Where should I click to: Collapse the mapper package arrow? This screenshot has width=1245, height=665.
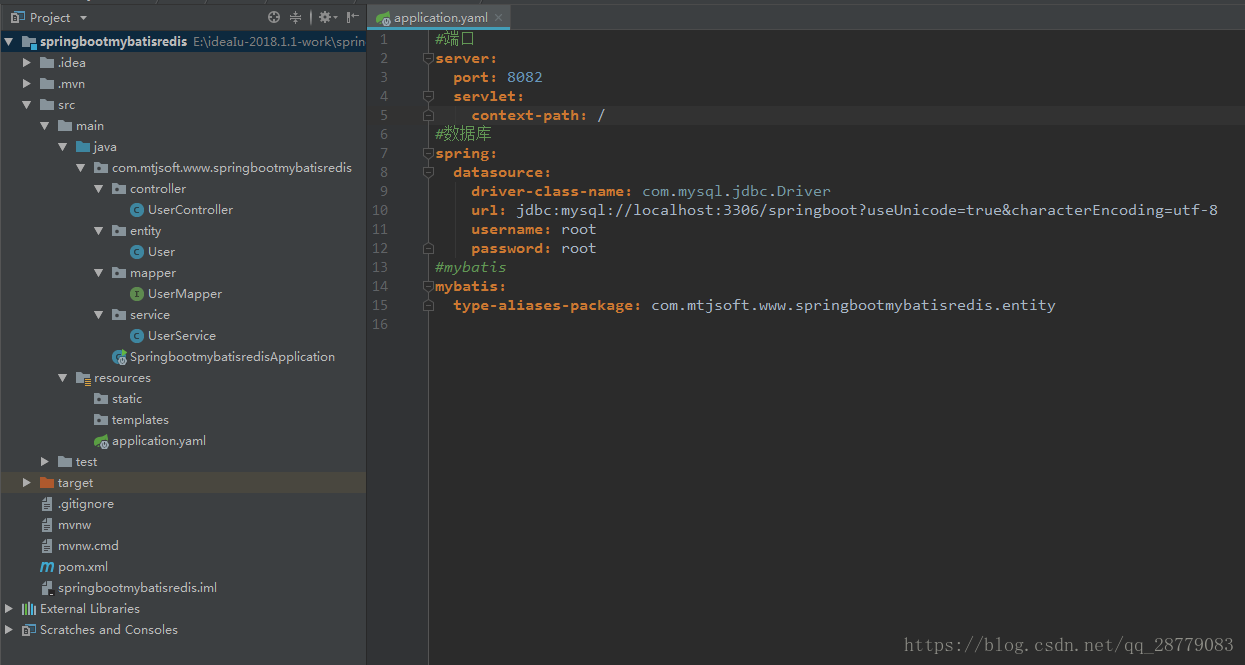coord(99,273)
